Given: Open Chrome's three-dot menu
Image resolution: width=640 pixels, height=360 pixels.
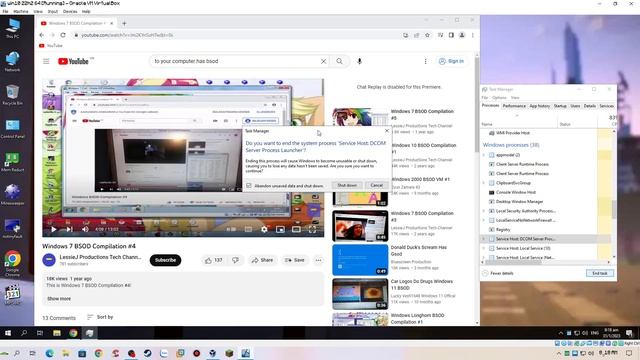Looking at the screenshot, I should [x=473, y=35].
